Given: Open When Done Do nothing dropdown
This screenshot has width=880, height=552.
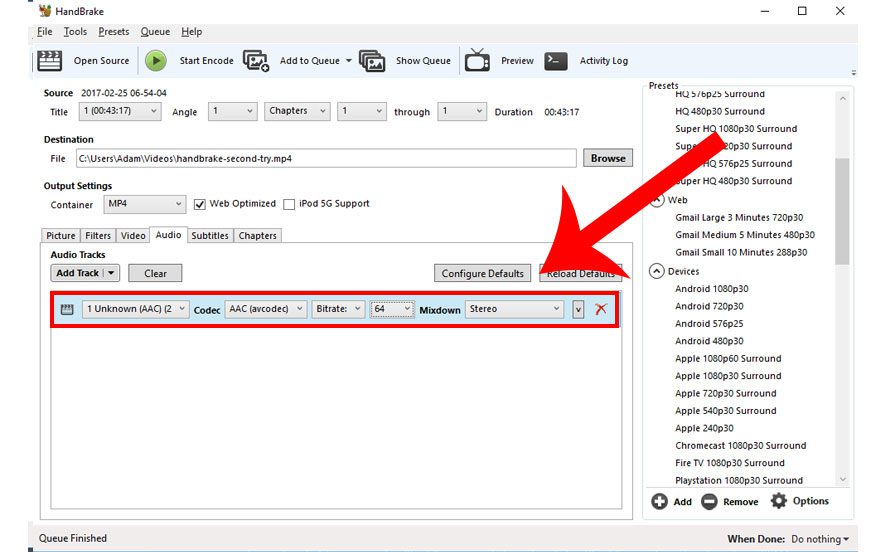Looking at the screenshot, I should (820, 539).
